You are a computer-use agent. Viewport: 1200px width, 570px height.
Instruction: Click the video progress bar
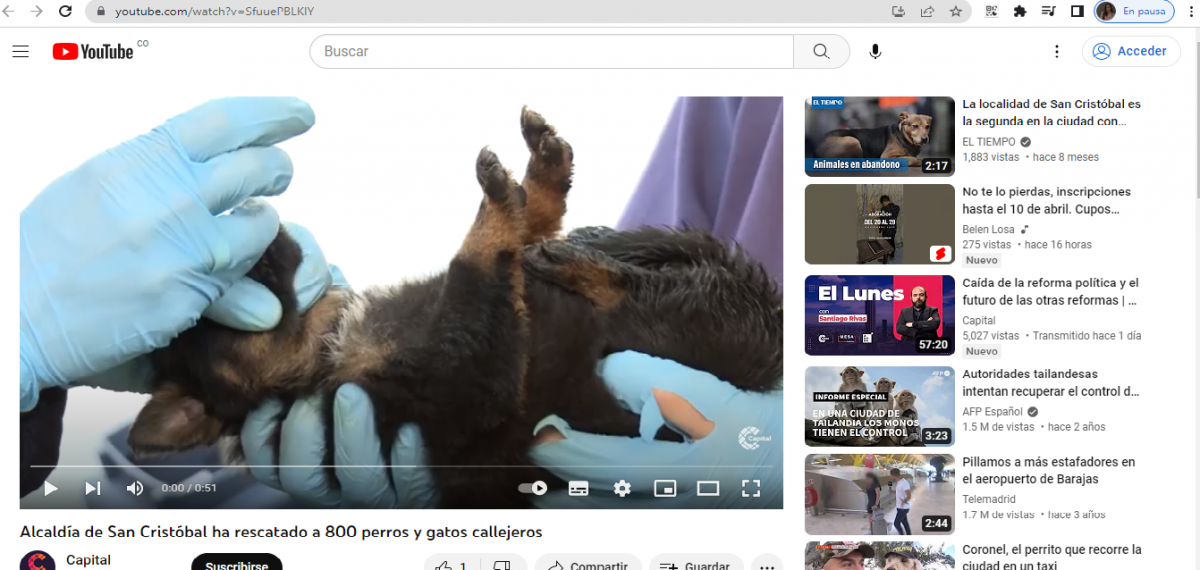[x=400, y=466]
